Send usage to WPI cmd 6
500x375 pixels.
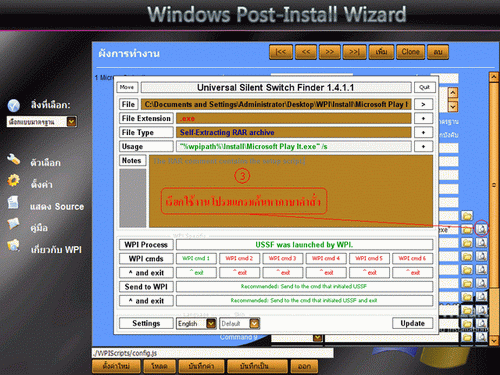pos(413,258)
